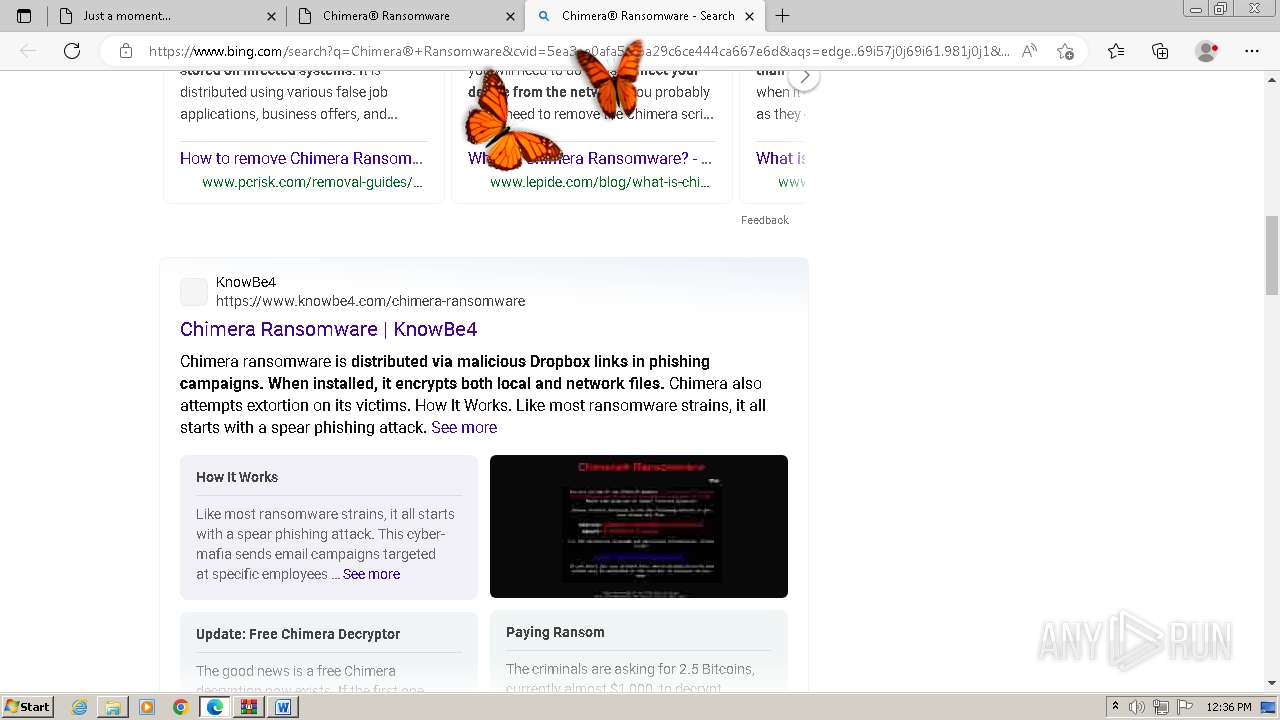Select the 'How It Works' heading

[237, 477]
